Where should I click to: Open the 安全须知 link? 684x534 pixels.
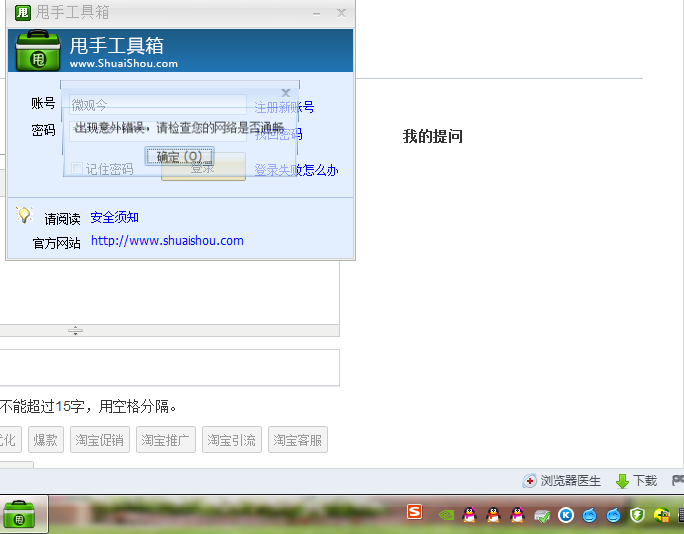pyautogui.click(x=114, y=217)
